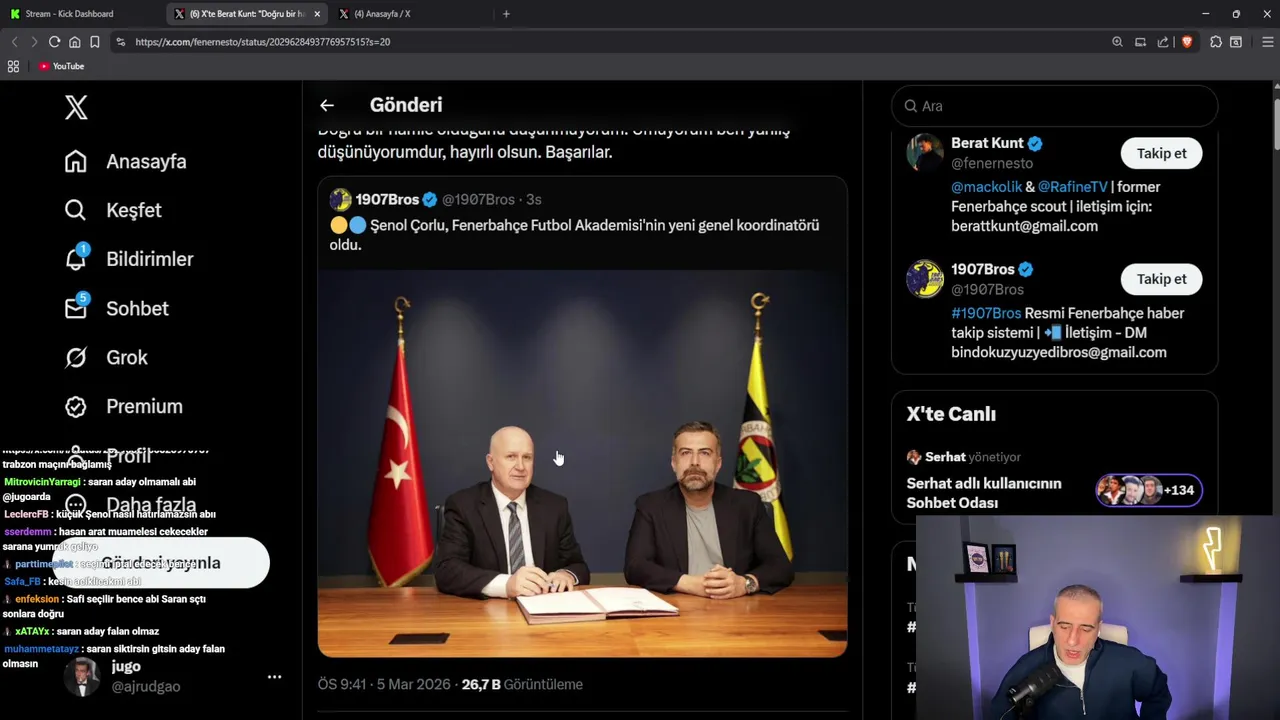Open the #1907Bros hashtag link
1280x720 pixels.
click(x=986, y=313)
